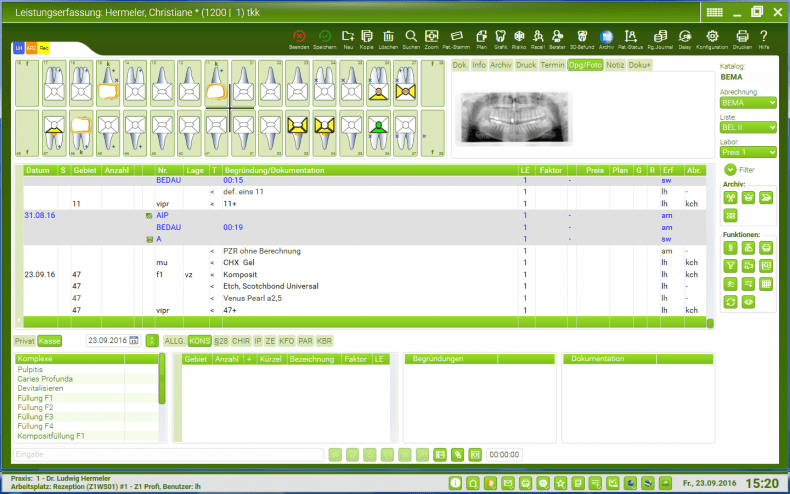The height and width of the screenshot is (494, 790).
Task: Click the refresh arrows function icon
Action: tap(731, 302)
